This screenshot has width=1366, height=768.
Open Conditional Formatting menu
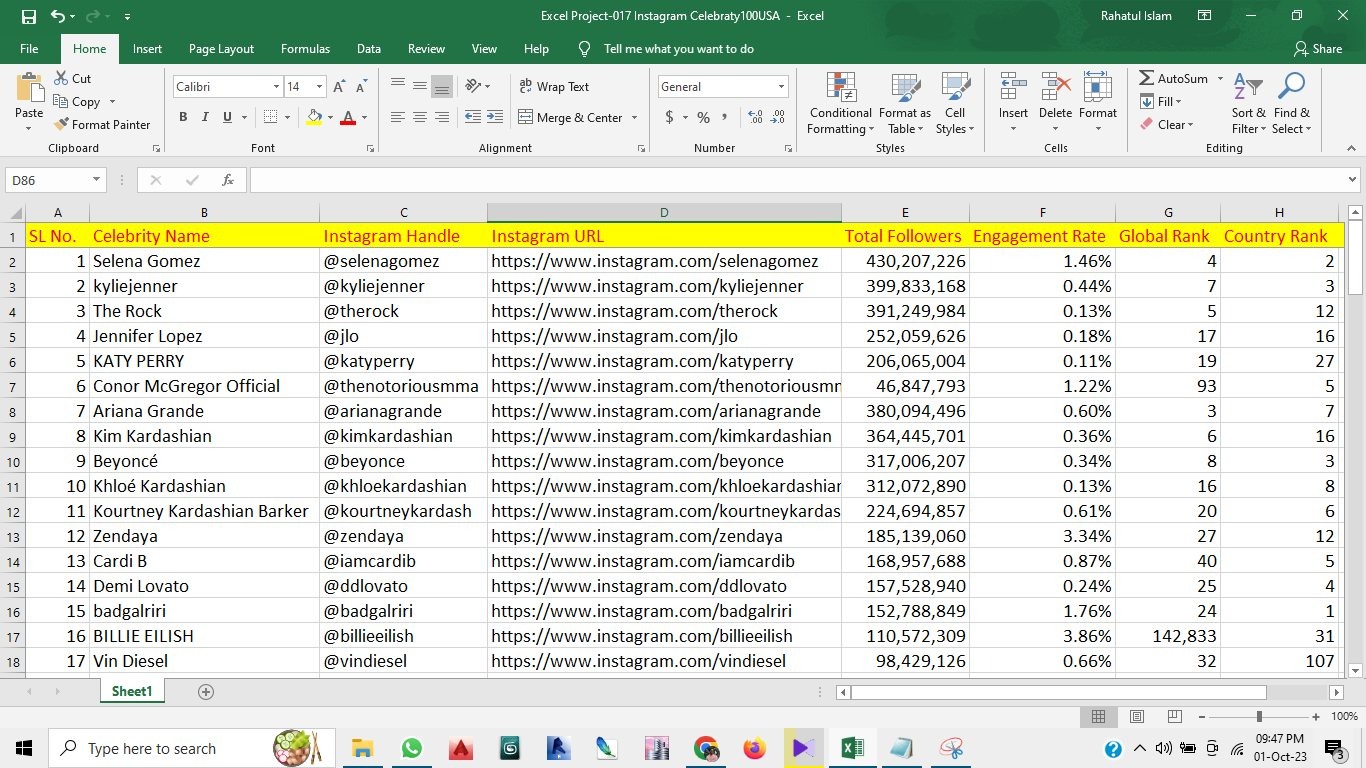(840, 103)
